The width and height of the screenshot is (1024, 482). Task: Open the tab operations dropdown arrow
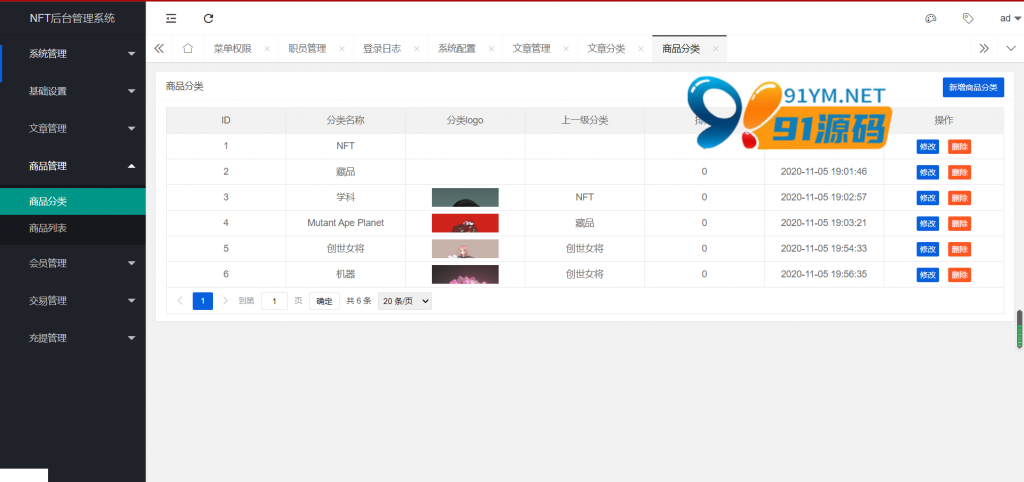pos(1011,48)
